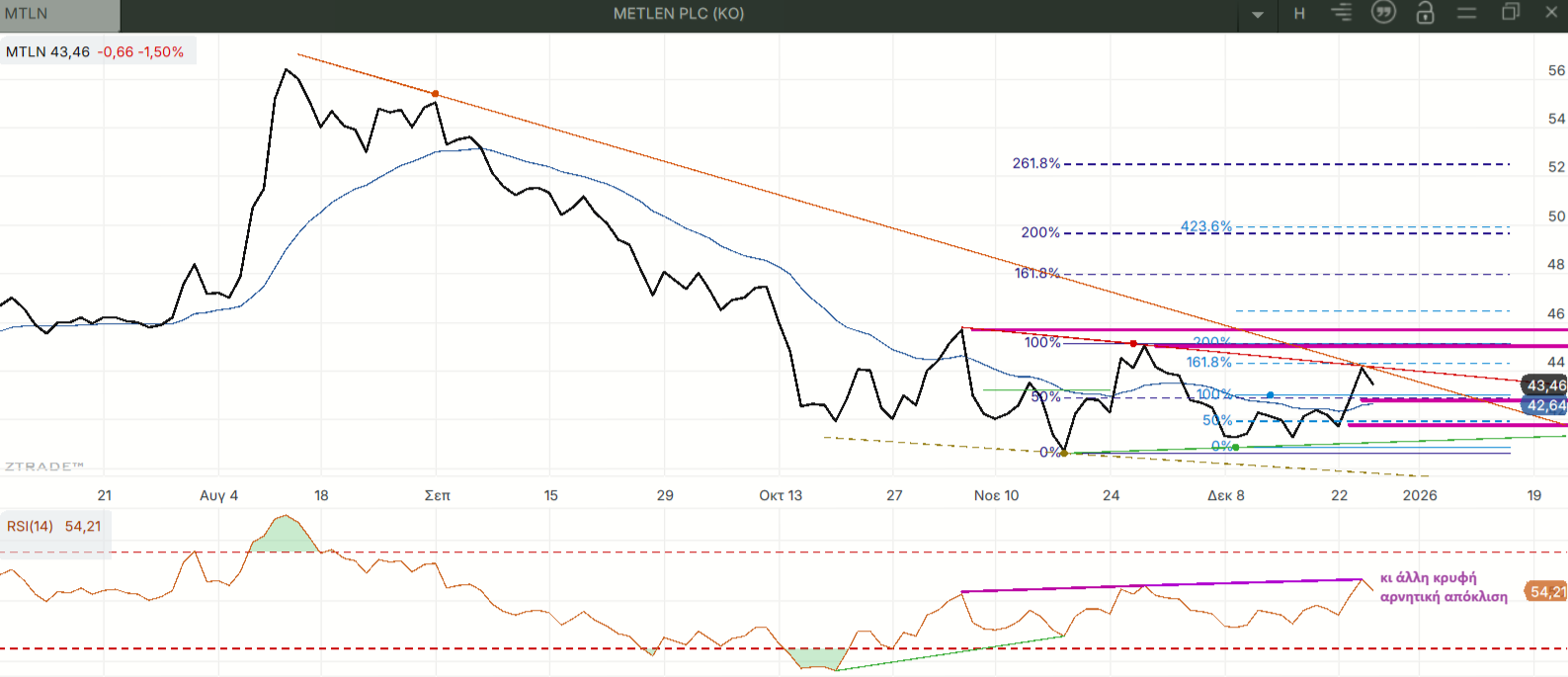
Task: Open the indicators list icon
Action: 1341,13
